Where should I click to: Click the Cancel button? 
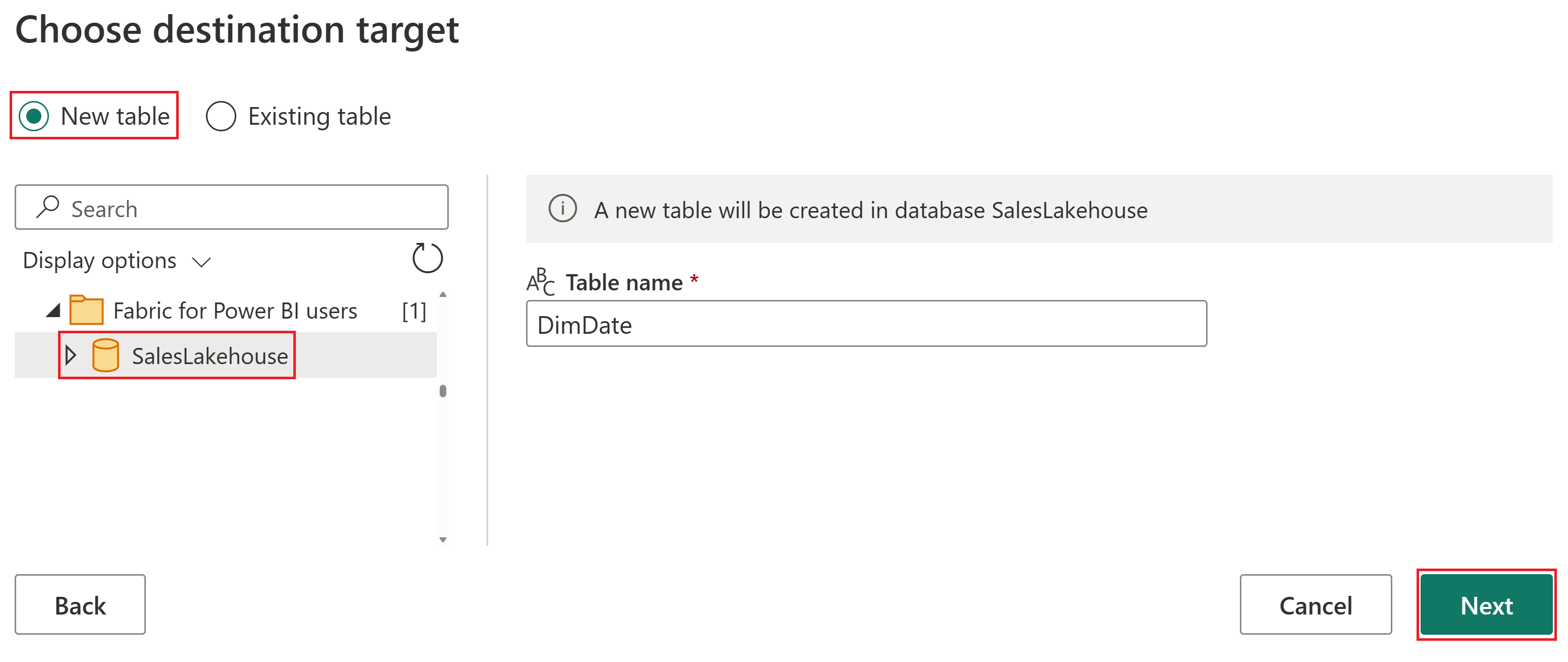click(x=1316, y=603)
